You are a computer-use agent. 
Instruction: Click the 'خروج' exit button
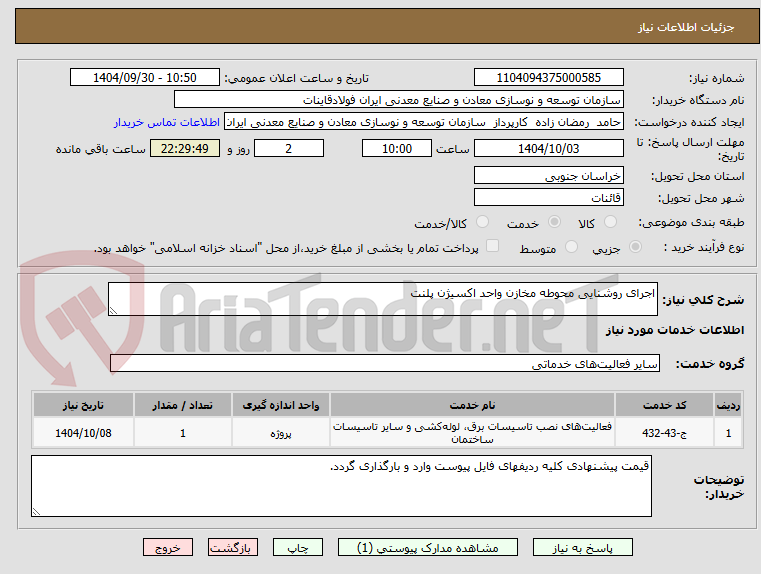(168, 547)
